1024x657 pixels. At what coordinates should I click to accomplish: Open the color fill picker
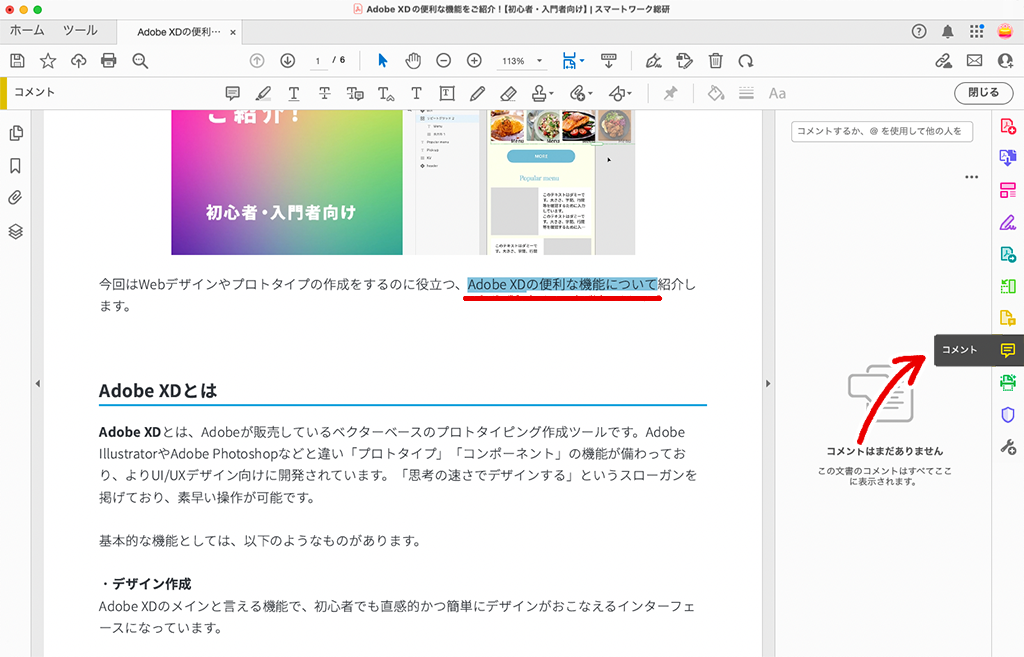point(716,93)
